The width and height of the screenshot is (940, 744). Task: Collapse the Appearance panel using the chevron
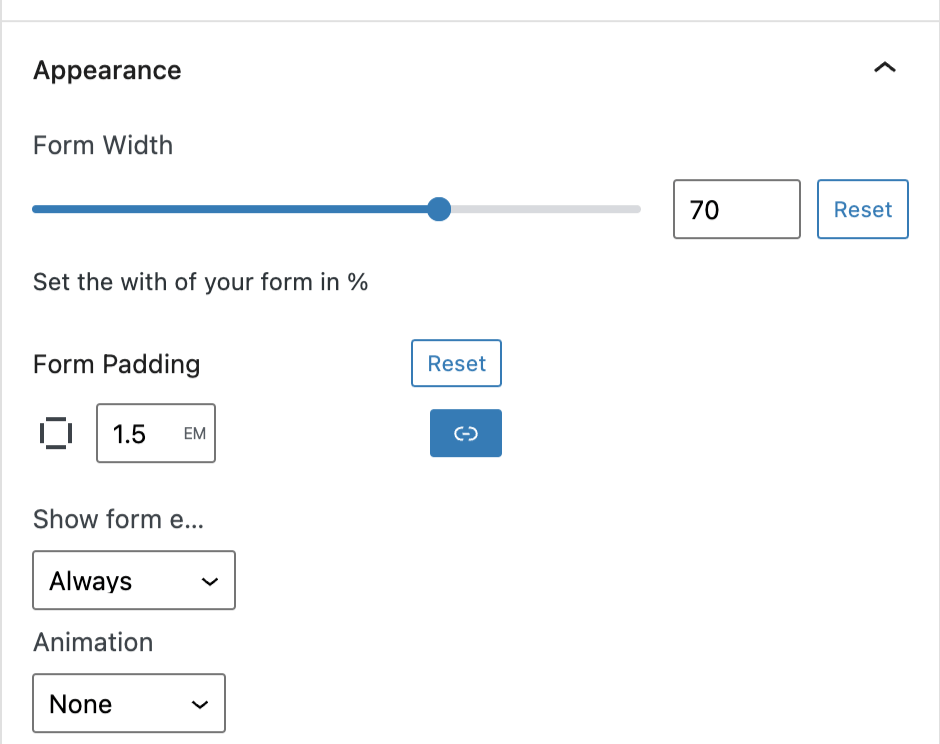pos(885,68)
